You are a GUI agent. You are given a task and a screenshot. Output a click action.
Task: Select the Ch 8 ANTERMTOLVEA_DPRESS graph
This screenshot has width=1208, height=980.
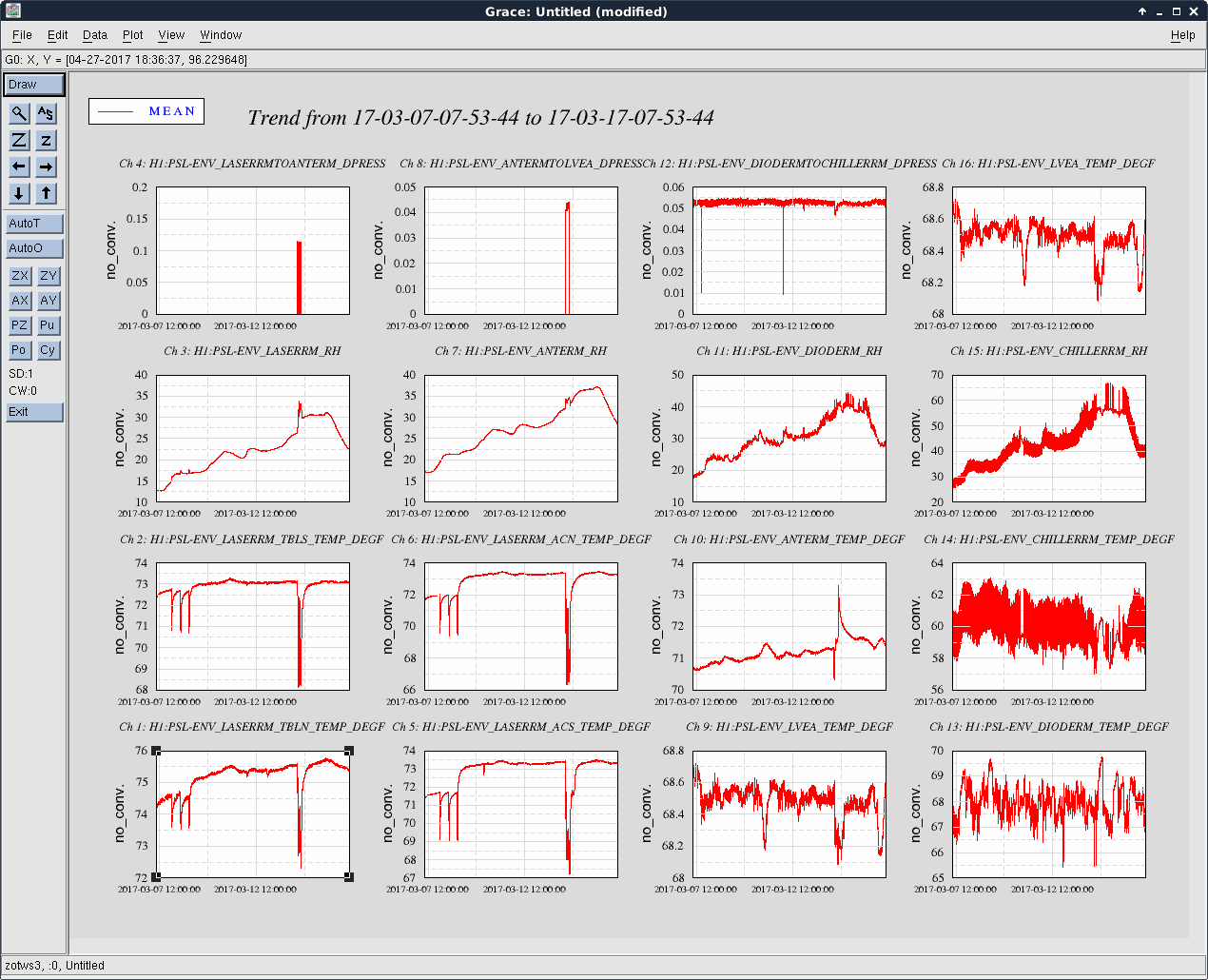point(521,250)
